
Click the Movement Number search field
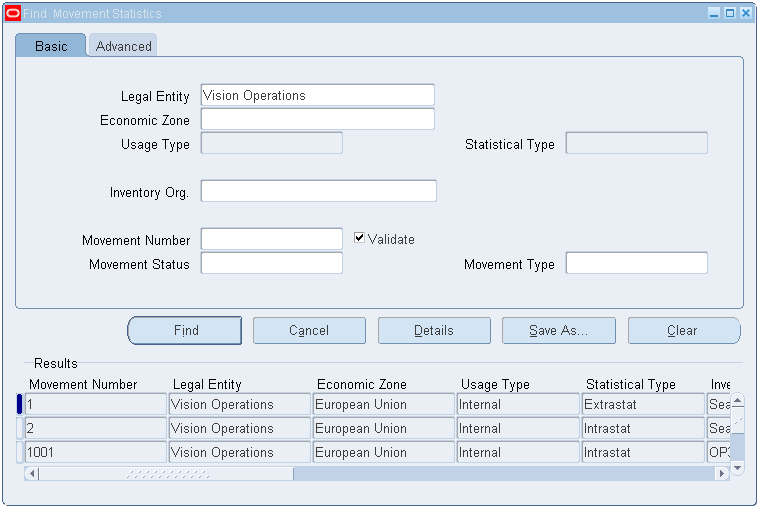coord(272,239)
